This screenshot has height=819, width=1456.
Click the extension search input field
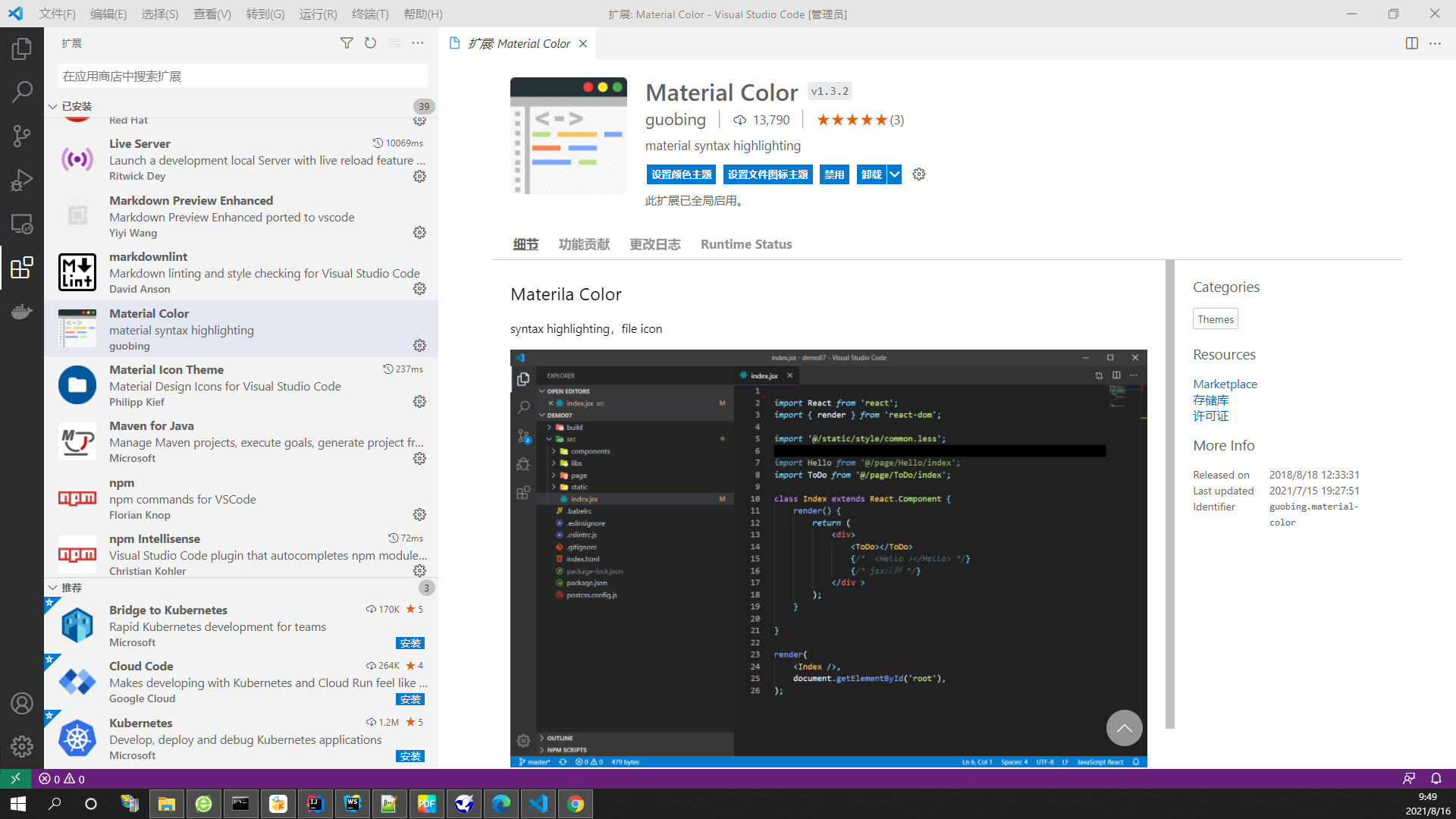(243, 76)
